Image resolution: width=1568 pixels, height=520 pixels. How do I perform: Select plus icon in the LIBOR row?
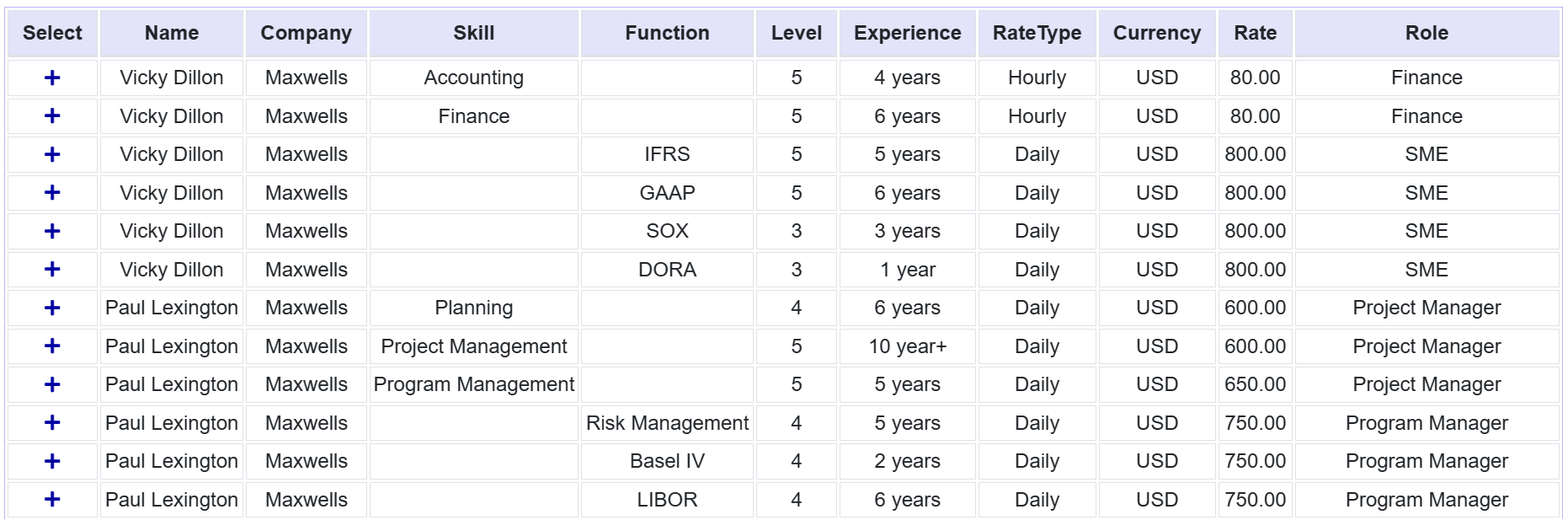(x=52, y=500)
